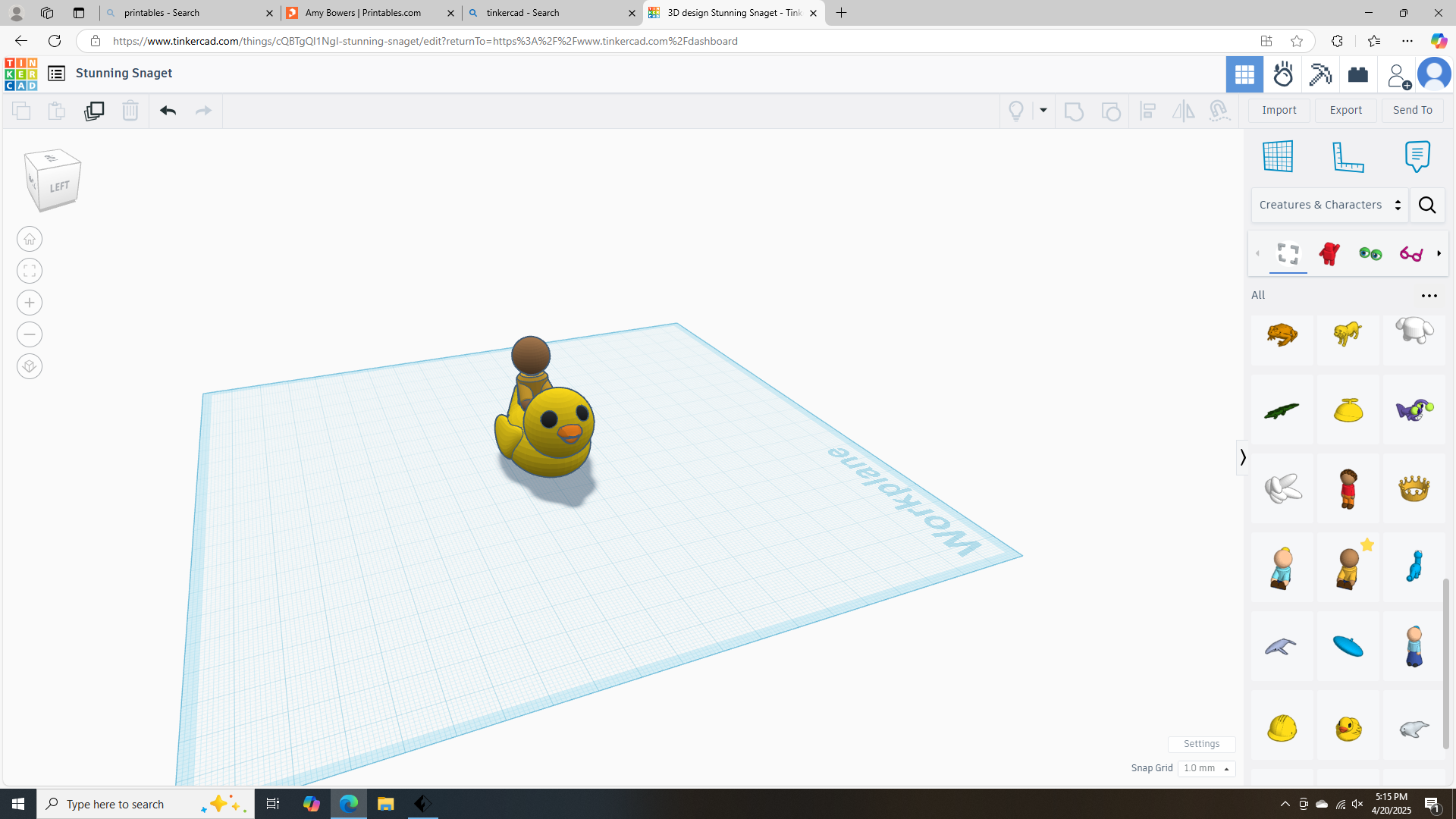The width and height of the screenshot is (1456, 819).
Task: Click the Fit all in view icon
Action: tap(30, 271)
